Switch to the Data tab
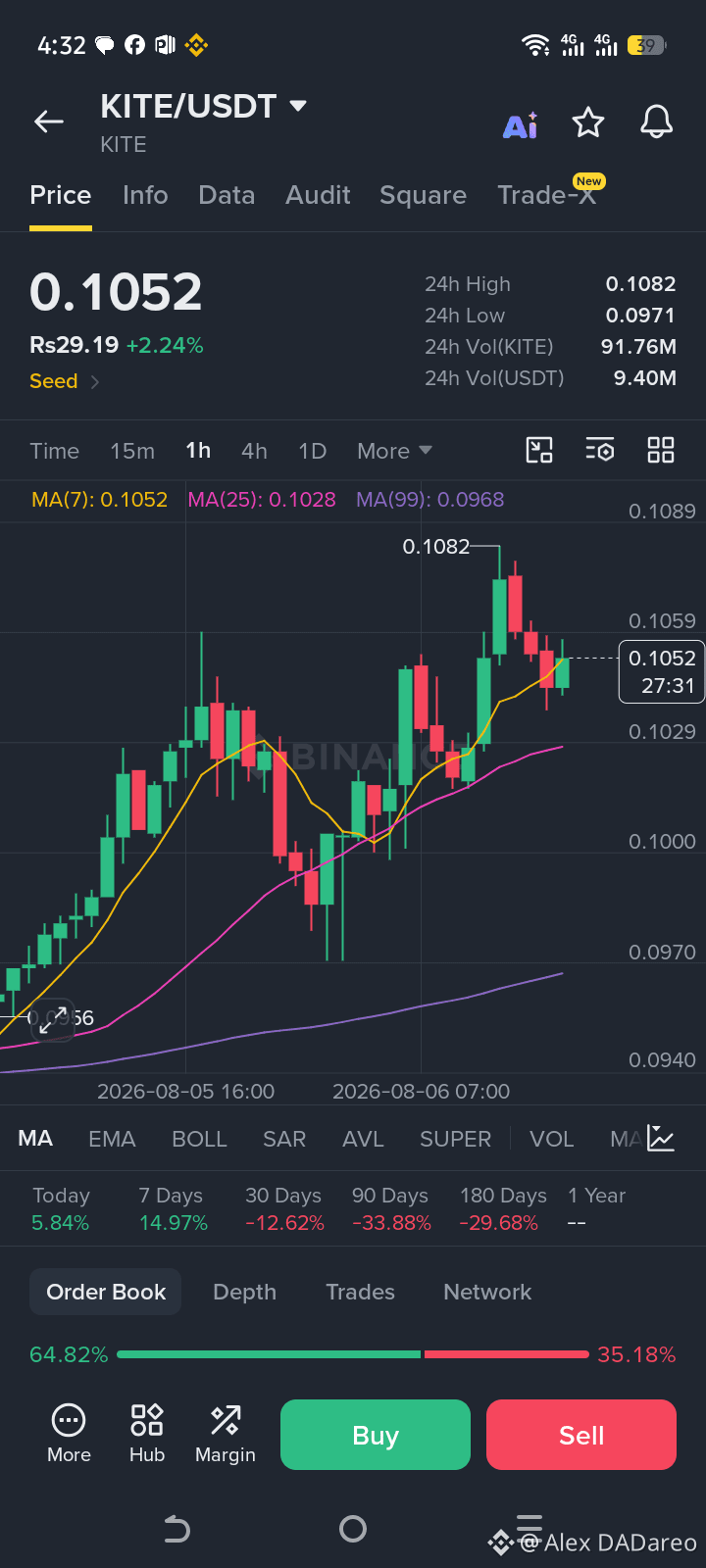This screenshot has width=706, height=1568. (x=227, y=195)
